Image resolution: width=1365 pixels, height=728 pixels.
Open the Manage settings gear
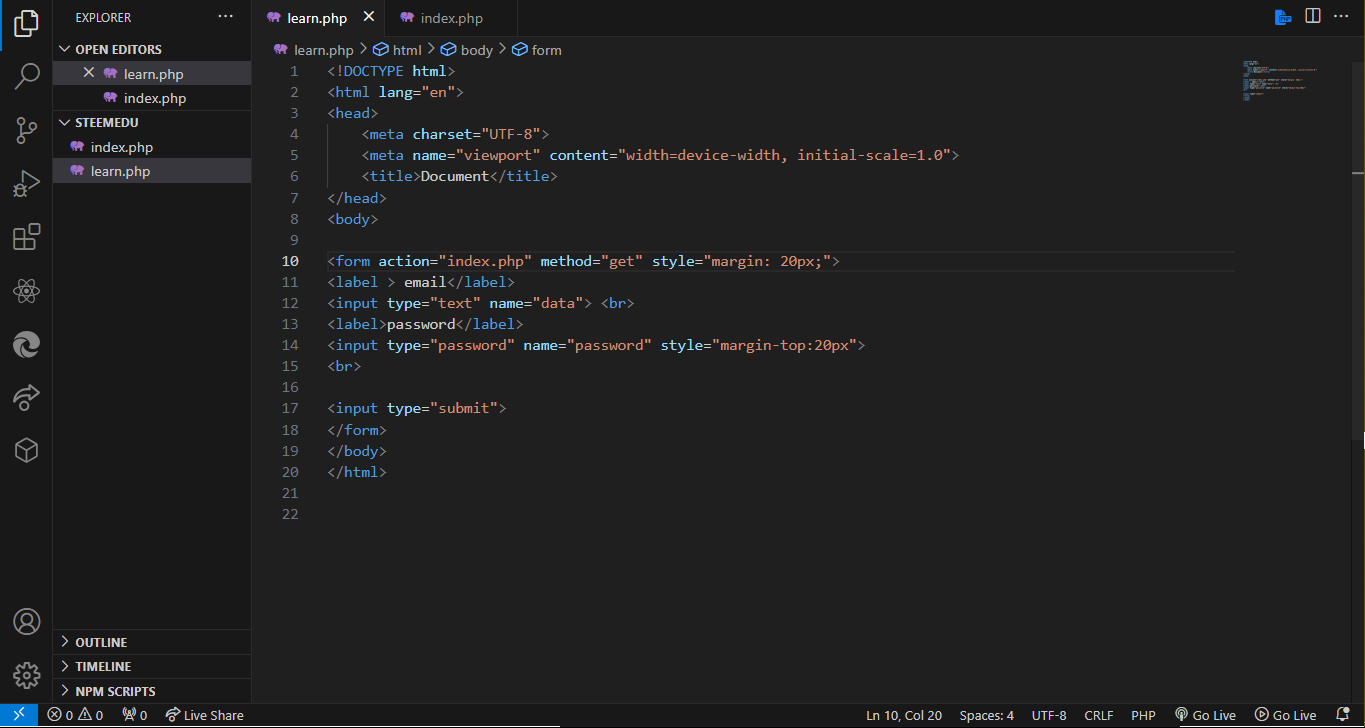26,674
